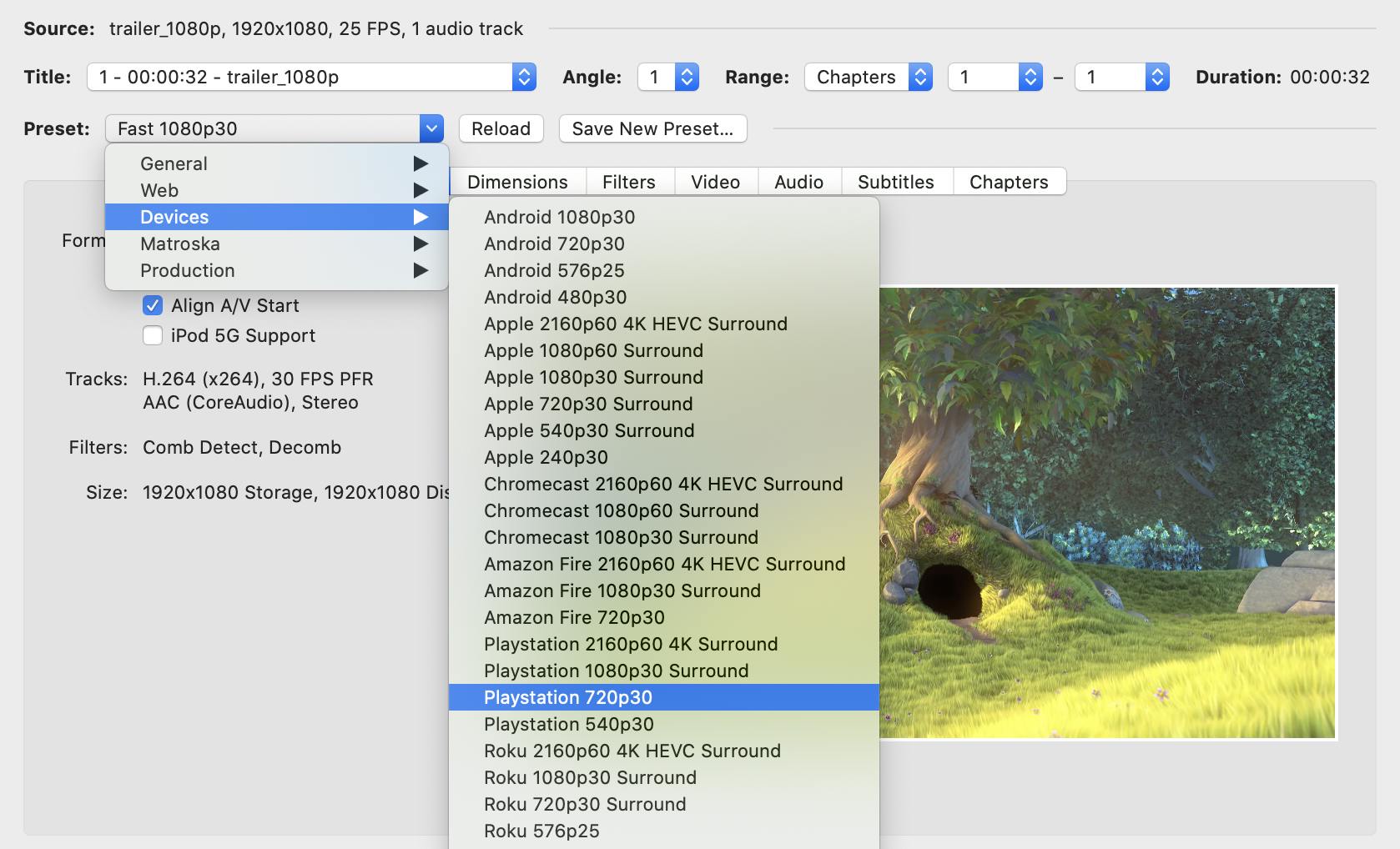Choose Apple 720p30 Surround preset
The width and height of the screenshot is (1400, 849).
coord(664,404)
